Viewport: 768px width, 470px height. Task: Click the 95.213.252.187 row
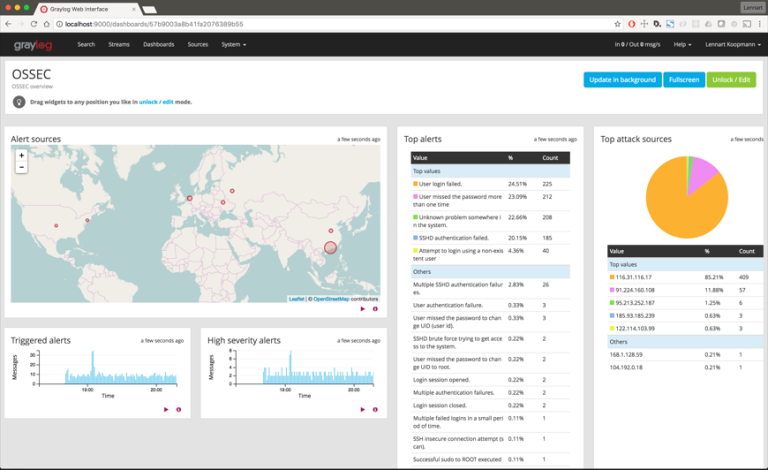(x=686, y=303)
